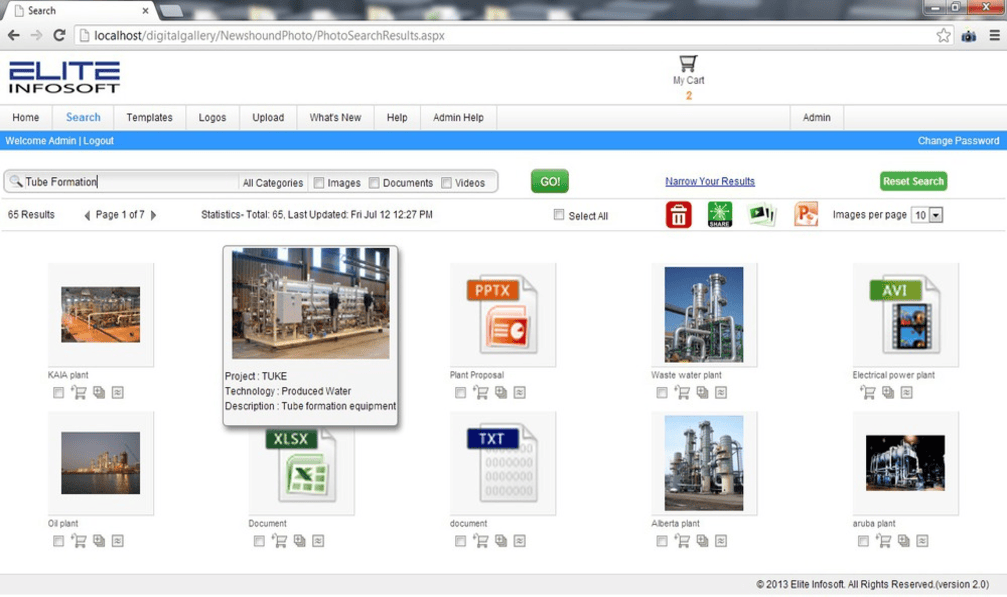
Task: Open the Templates menu item
Action: tap(149, 117)
